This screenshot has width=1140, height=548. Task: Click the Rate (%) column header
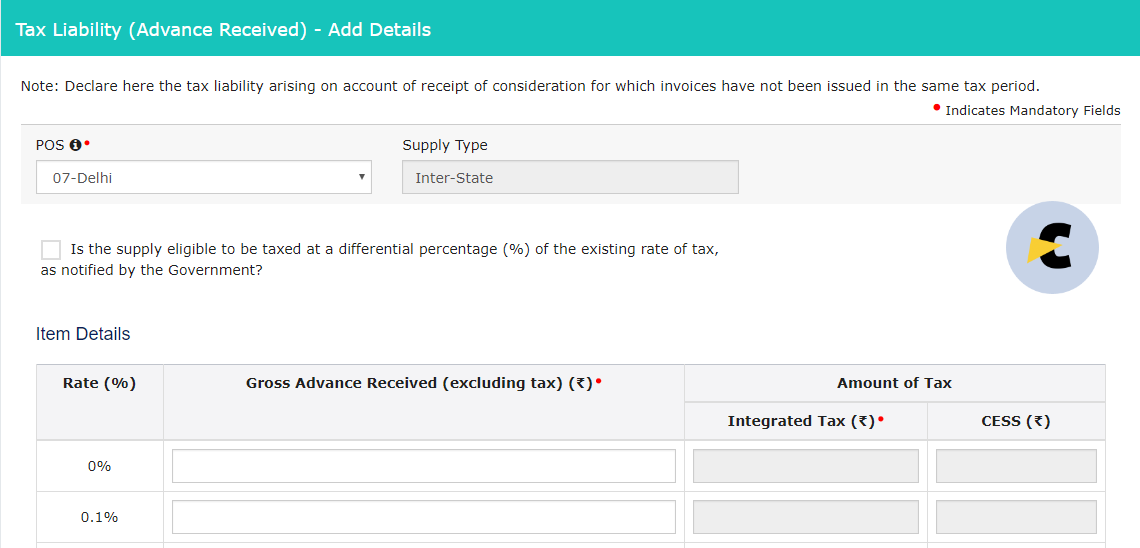click(x=100, y=383)
